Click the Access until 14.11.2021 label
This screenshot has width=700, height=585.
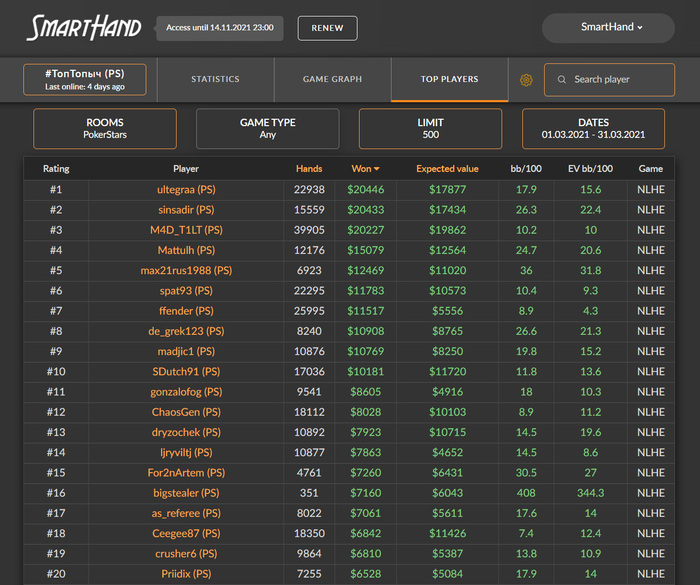[220, 28]
